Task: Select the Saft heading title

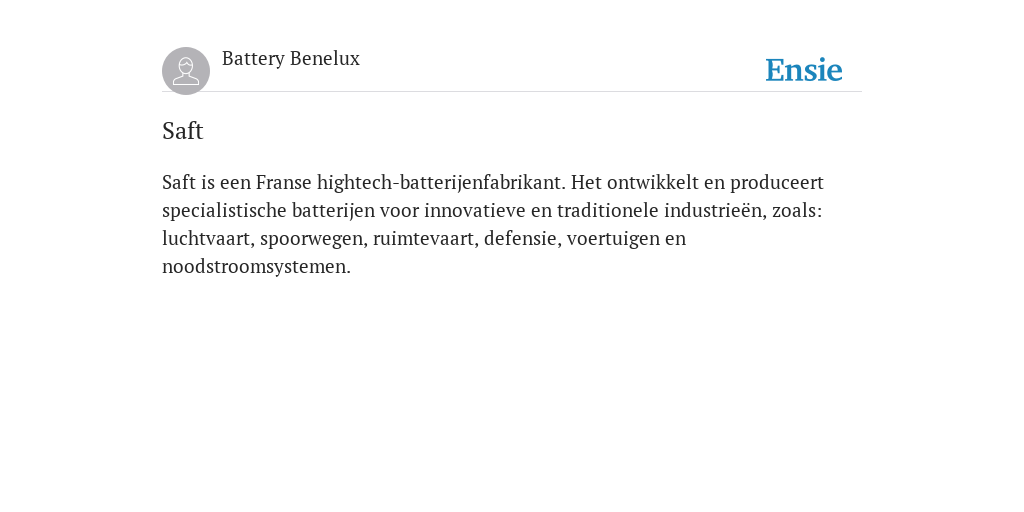Action: [183, 131]
